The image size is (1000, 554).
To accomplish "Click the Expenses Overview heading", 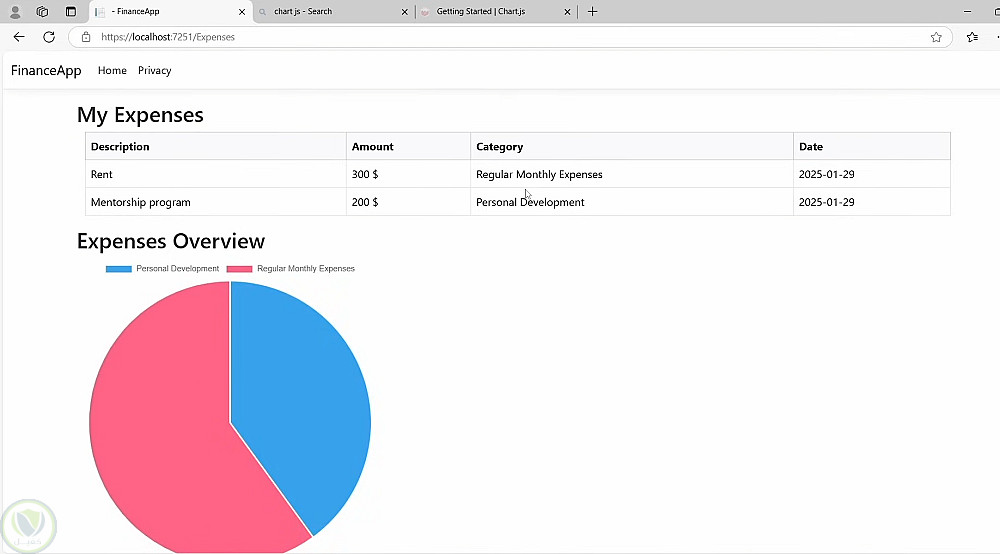I will [171, 242].
